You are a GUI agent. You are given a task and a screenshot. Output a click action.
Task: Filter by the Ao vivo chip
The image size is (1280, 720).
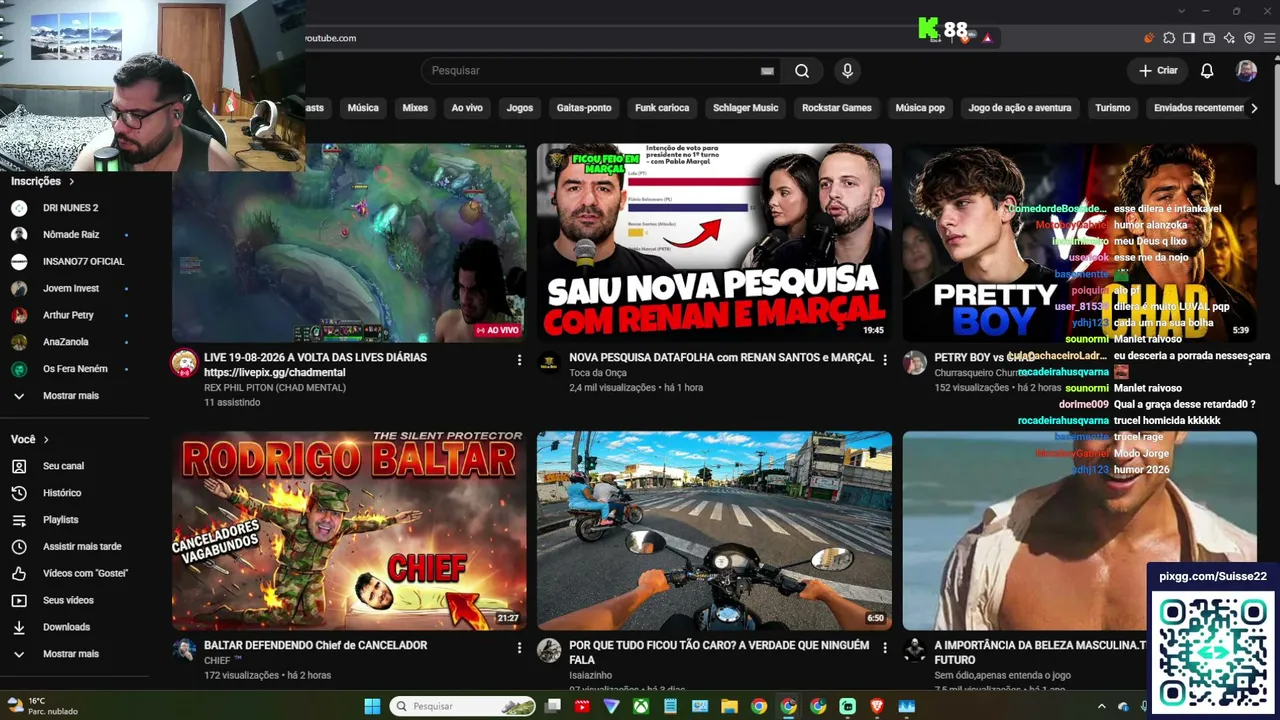(467, 108)
